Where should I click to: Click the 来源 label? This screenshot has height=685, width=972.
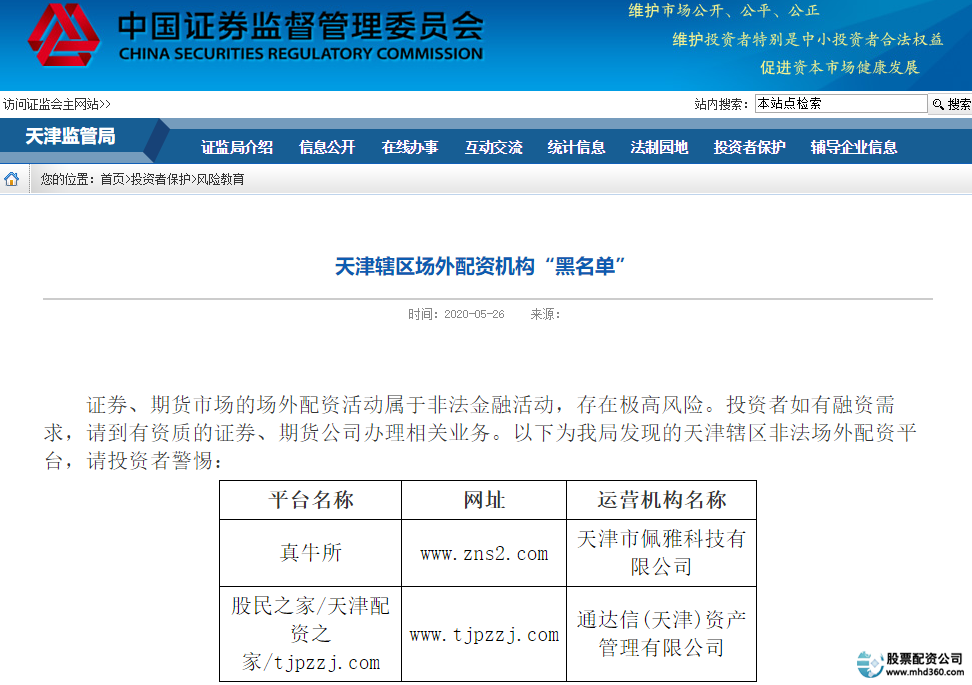545,314
